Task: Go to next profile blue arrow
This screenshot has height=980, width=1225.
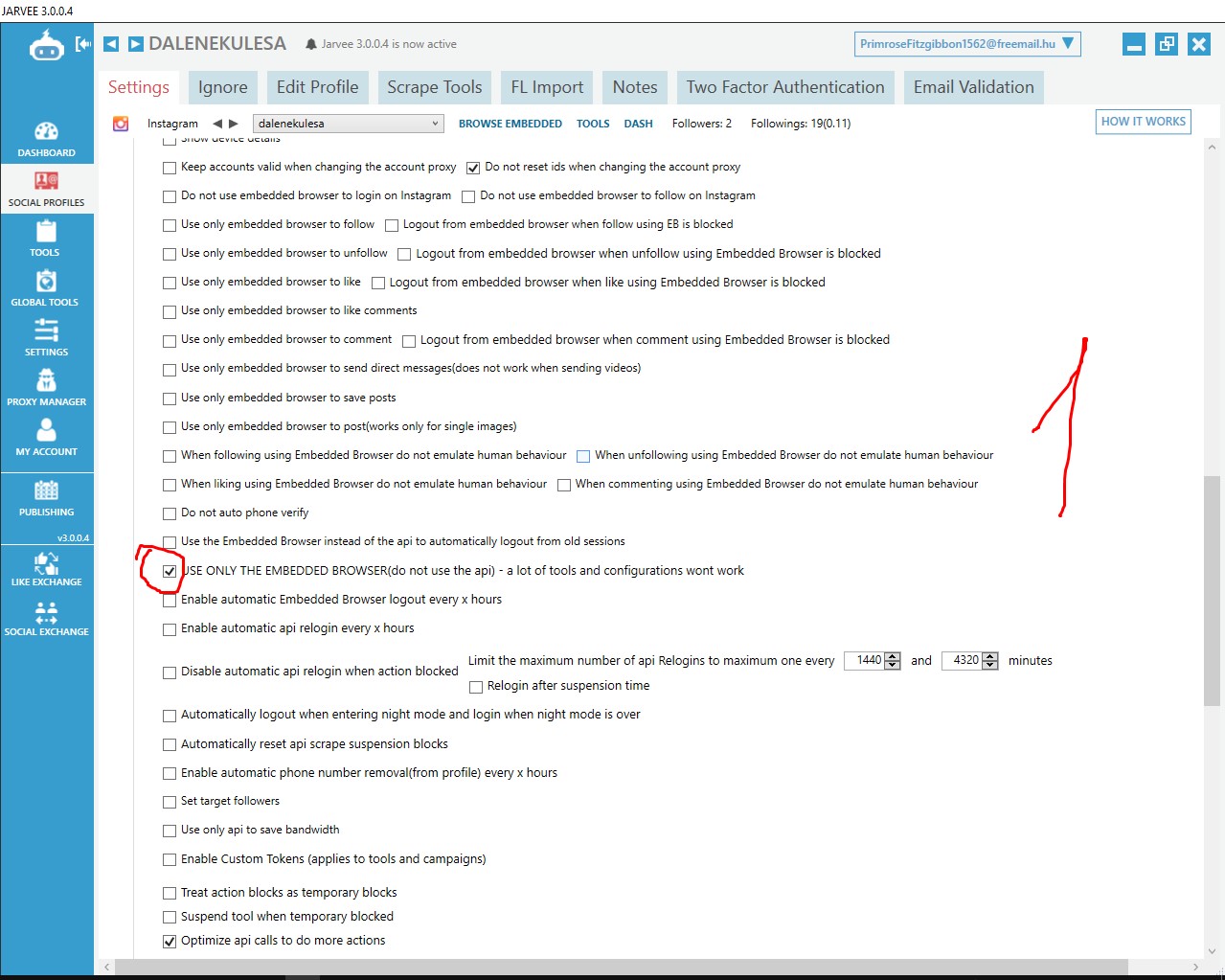Action: point(136,44)
